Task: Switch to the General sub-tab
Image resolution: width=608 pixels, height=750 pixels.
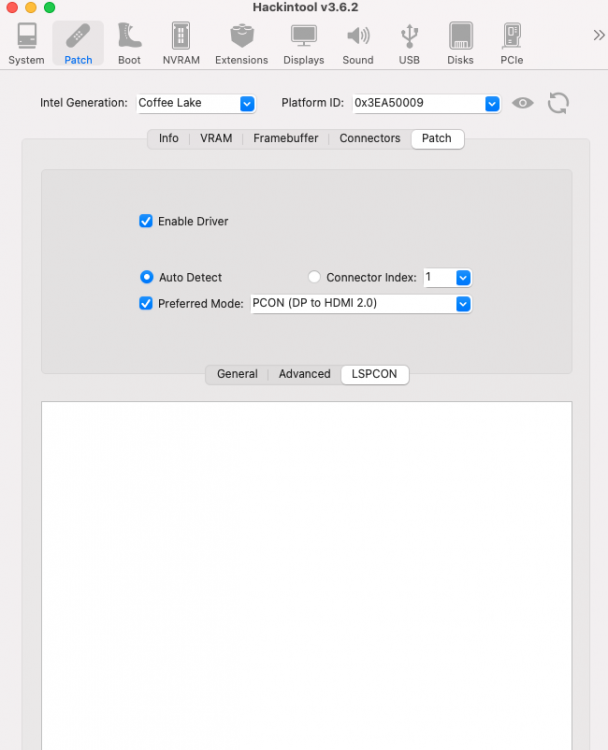Action: coord(237,374)
